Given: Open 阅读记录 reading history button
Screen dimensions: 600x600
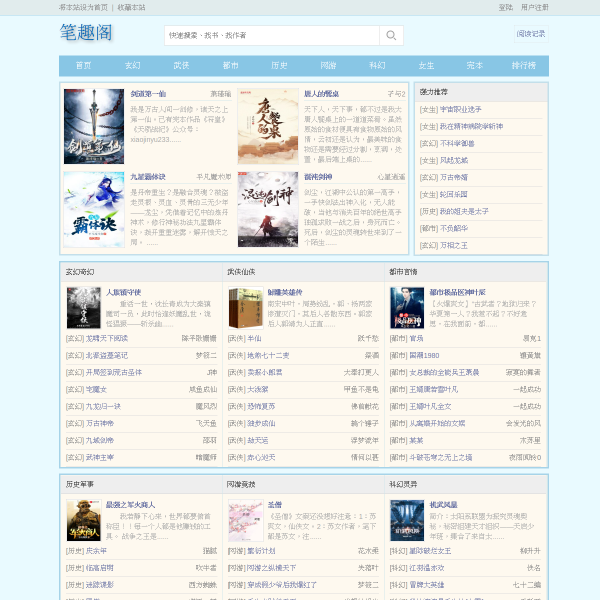Looking at the screenshot, I should coord(531,34).
